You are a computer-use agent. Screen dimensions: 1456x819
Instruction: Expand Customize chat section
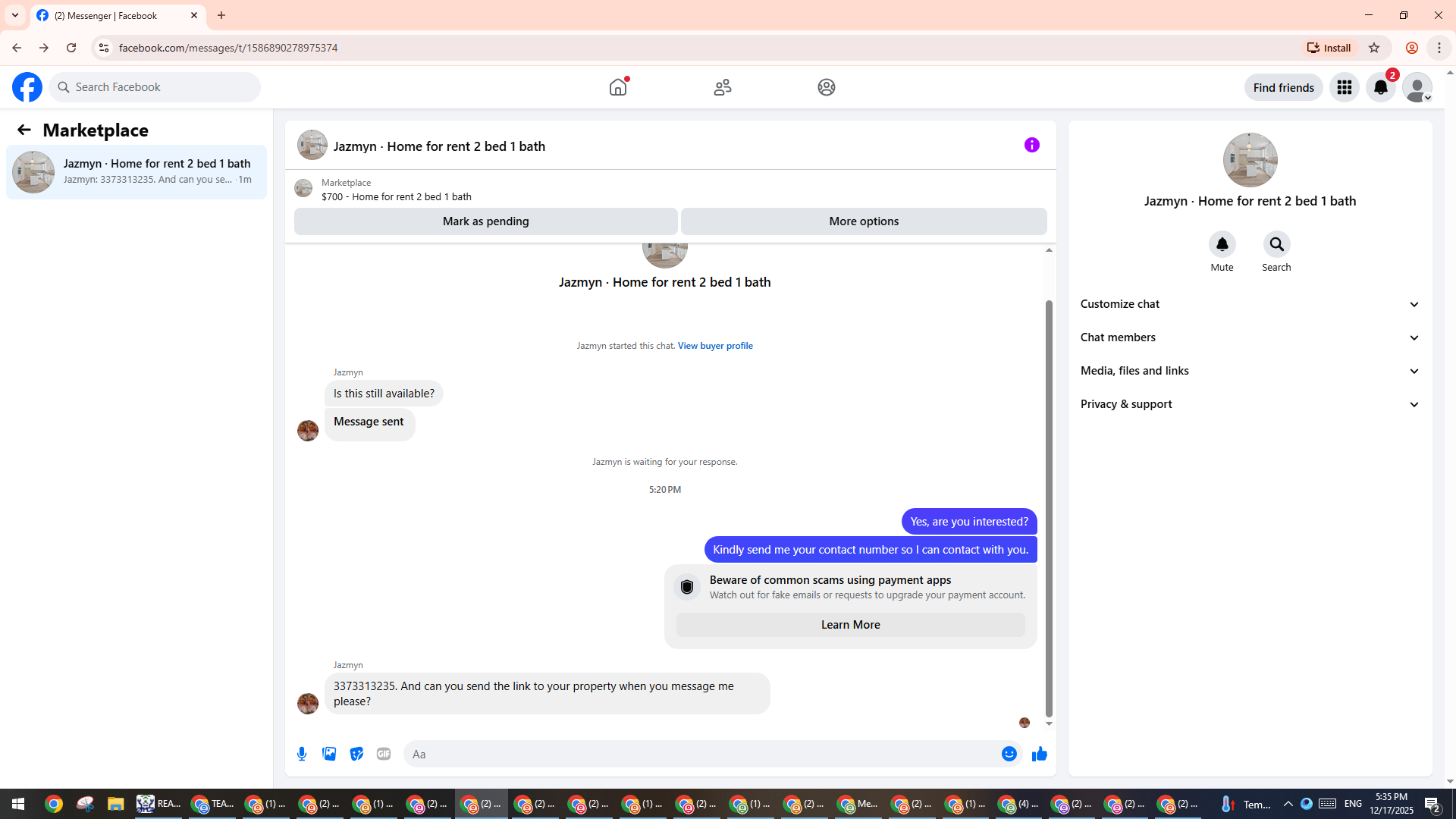[x=1250, y=304]
